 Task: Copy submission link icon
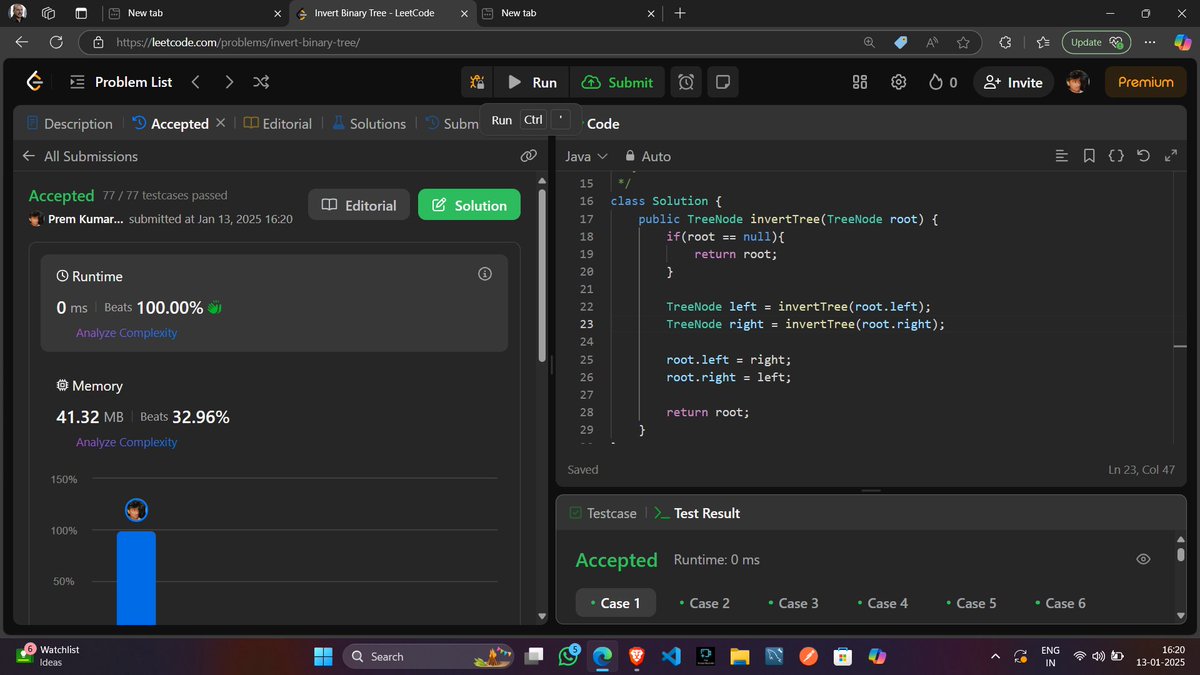coord(529,156)
